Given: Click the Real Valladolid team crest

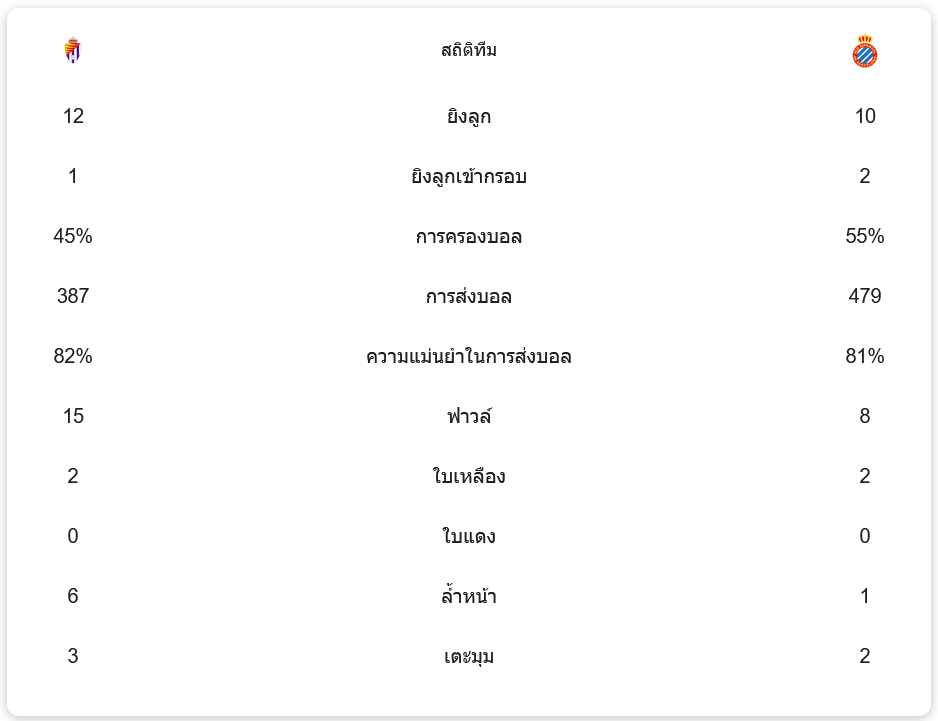Looking at the screenshot, I should [72, 50].
